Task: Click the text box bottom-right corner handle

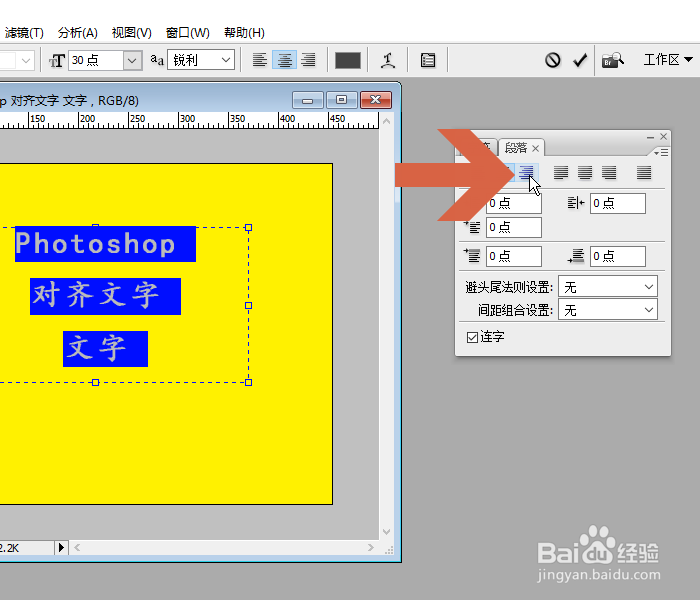Action: (249, 383)
